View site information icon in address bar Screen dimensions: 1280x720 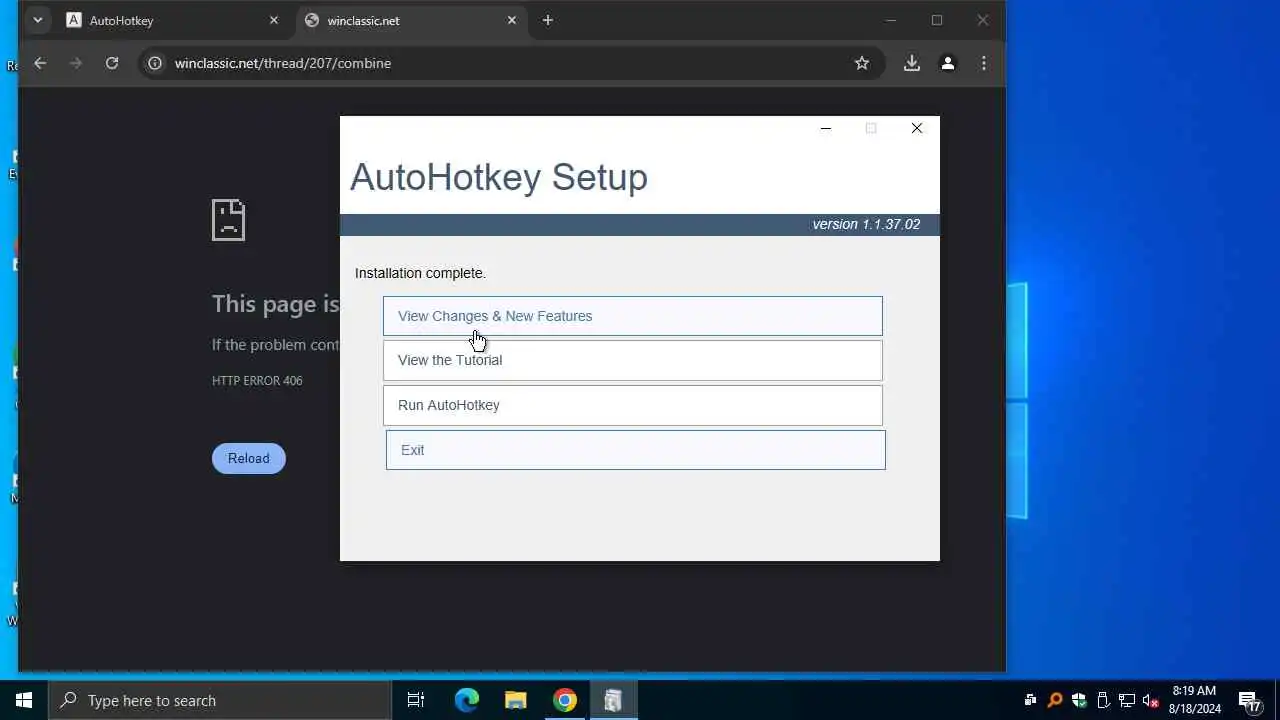point(155,63)
